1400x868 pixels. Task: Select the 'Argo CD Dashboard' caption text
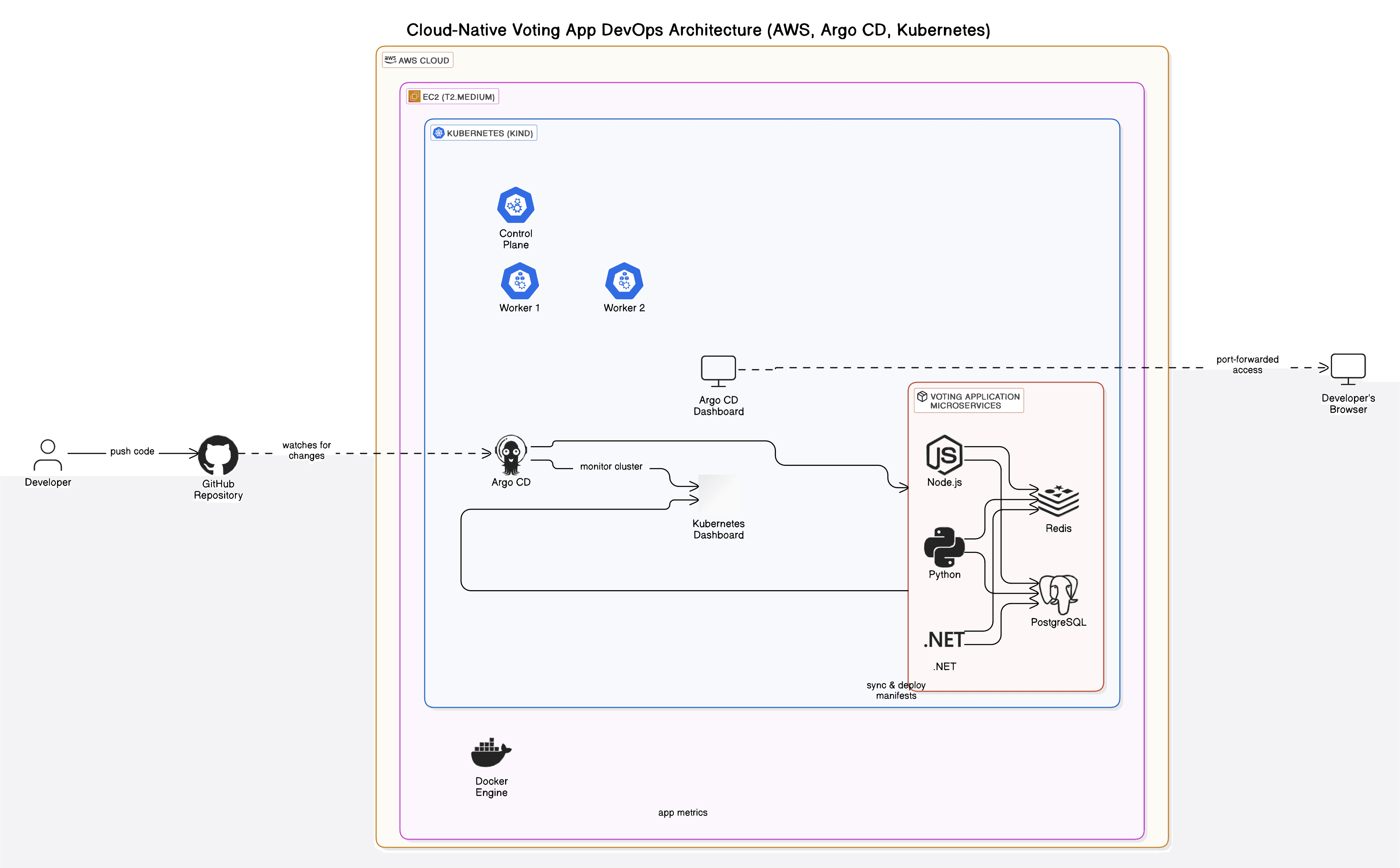pos(718,405)
